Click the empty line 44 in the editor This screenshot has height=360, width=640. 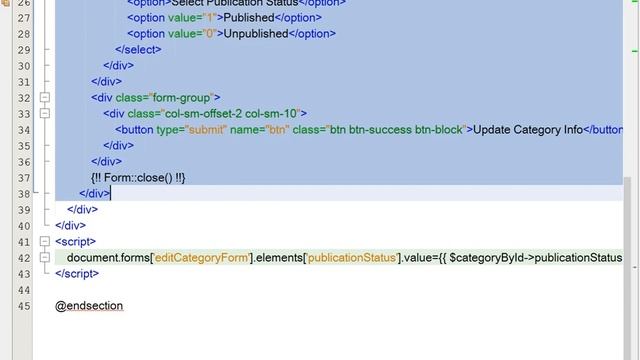point(339,290)
